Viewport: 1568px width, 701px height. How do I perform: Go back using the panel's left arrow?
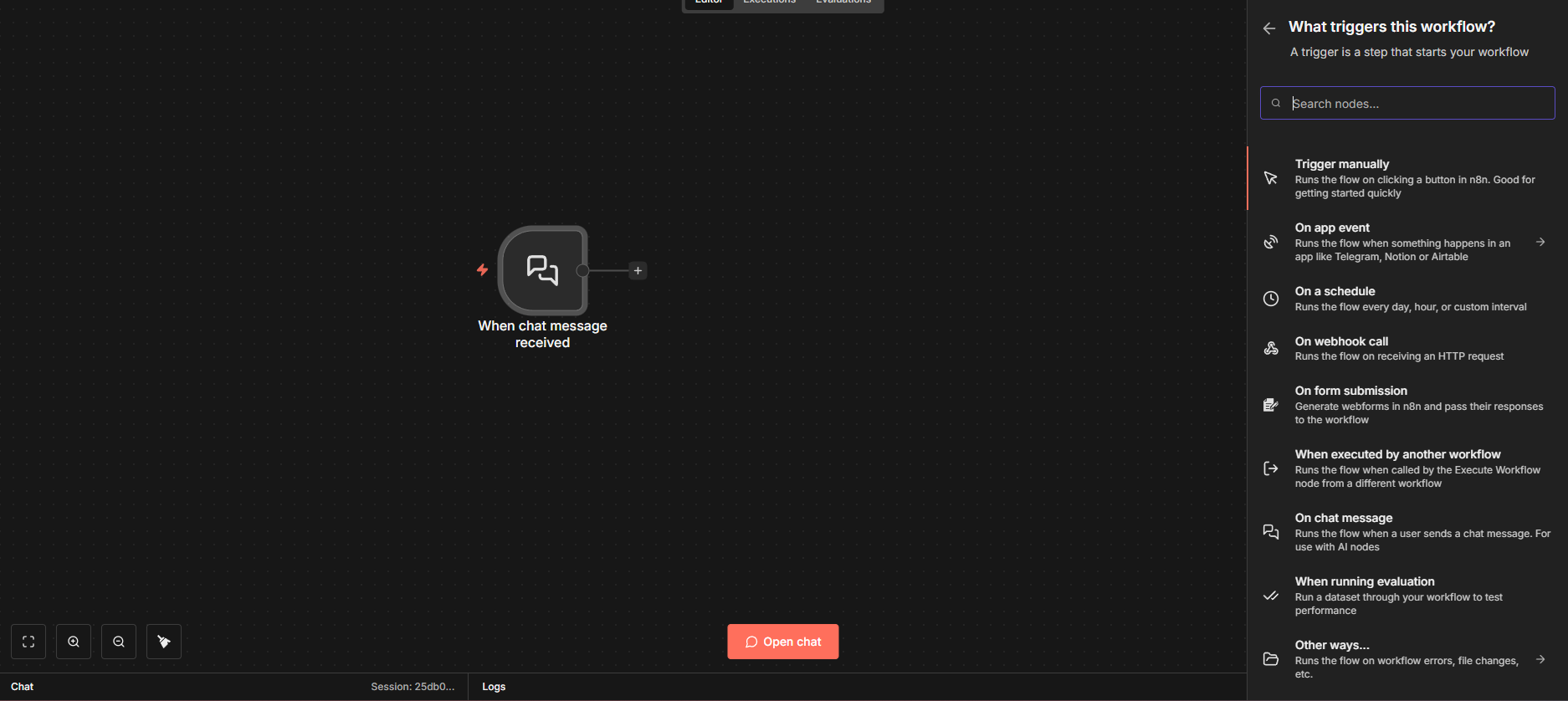[x=1269, y=28]
